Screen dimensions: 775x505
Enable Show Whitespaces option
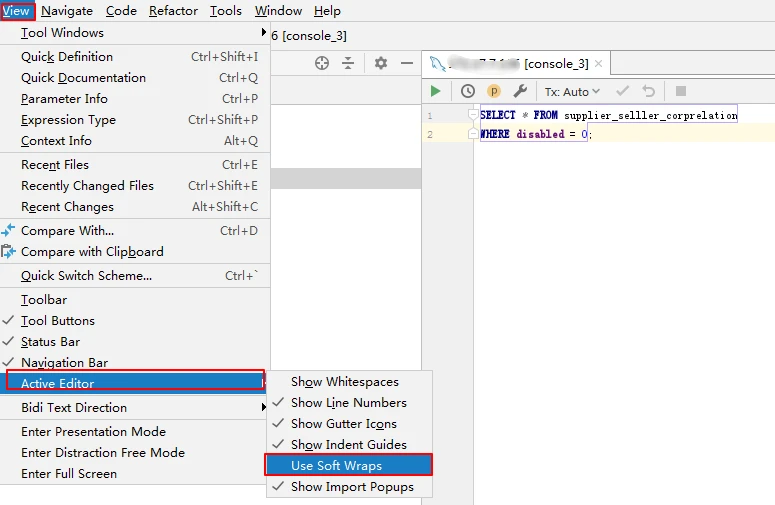pyautogui.click(x=349, y=381)
